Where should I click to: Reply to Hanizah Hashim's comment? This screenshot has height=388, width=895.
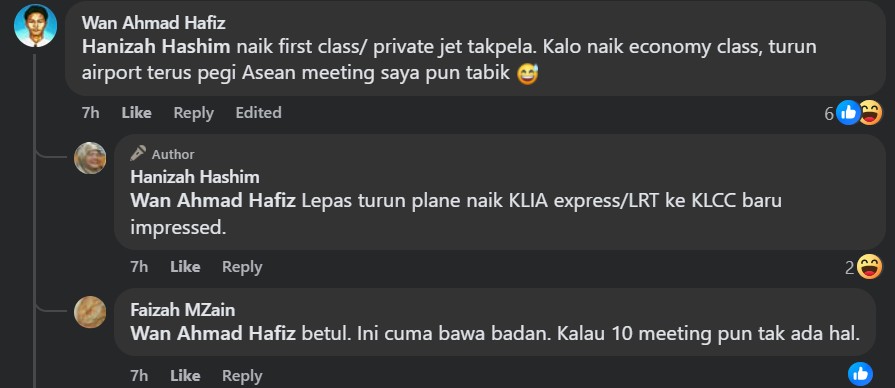click(x=242, y=266)
